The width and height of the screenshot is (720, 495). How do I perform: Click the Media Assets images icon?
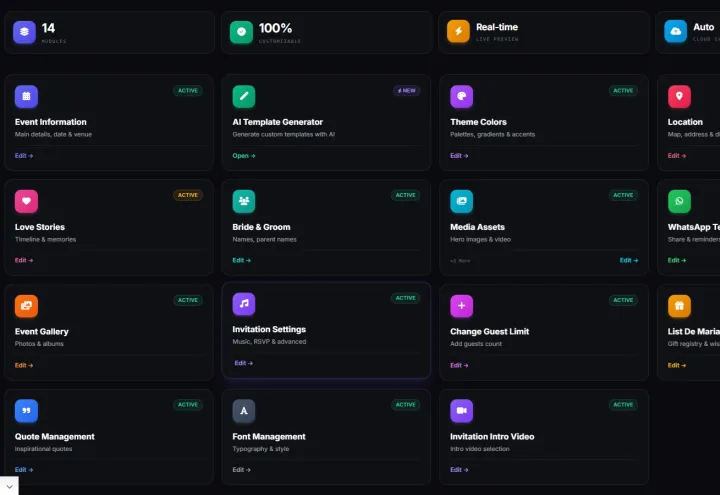coord(461,201)
